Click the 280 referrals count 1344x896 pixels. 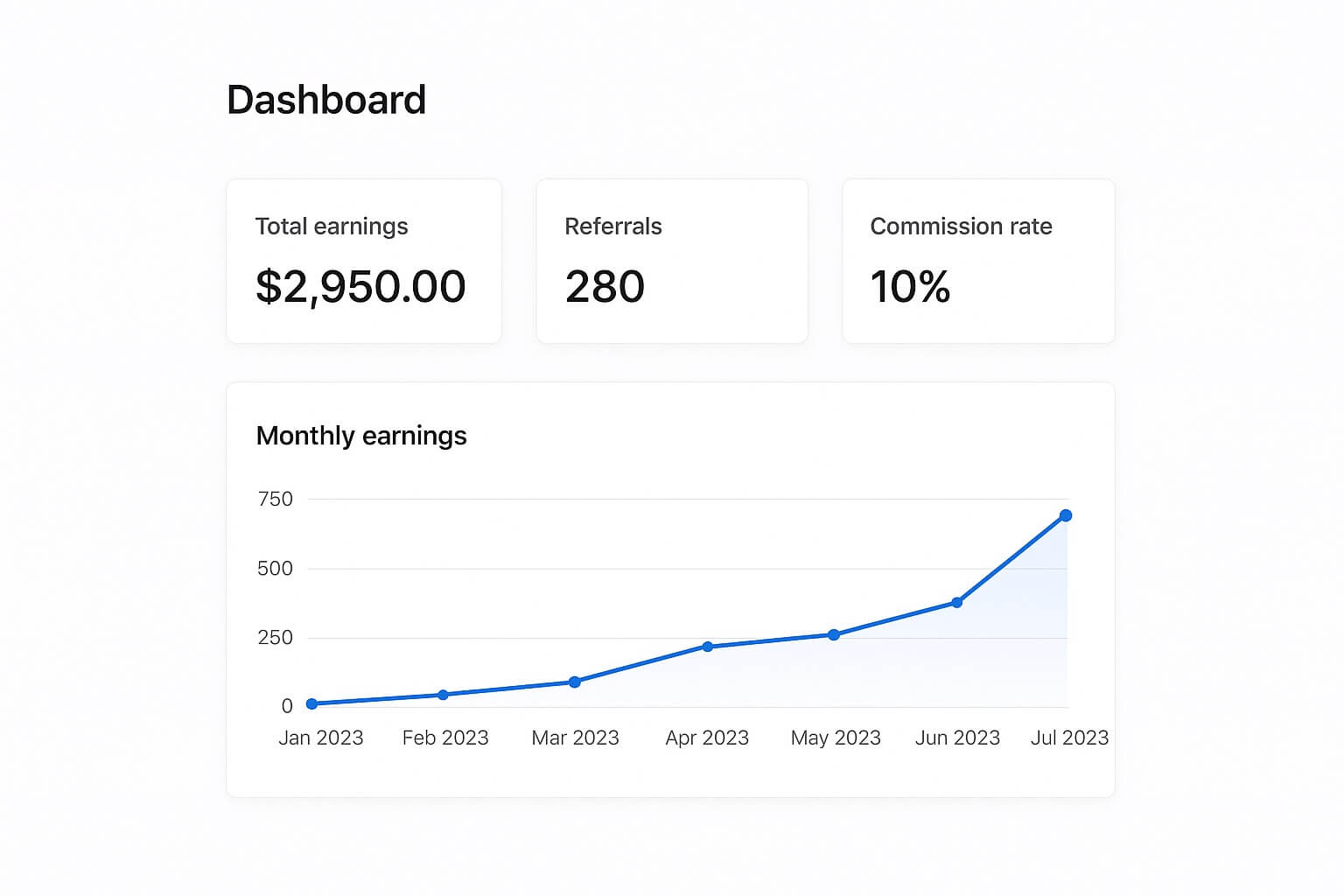pos(605,287)
